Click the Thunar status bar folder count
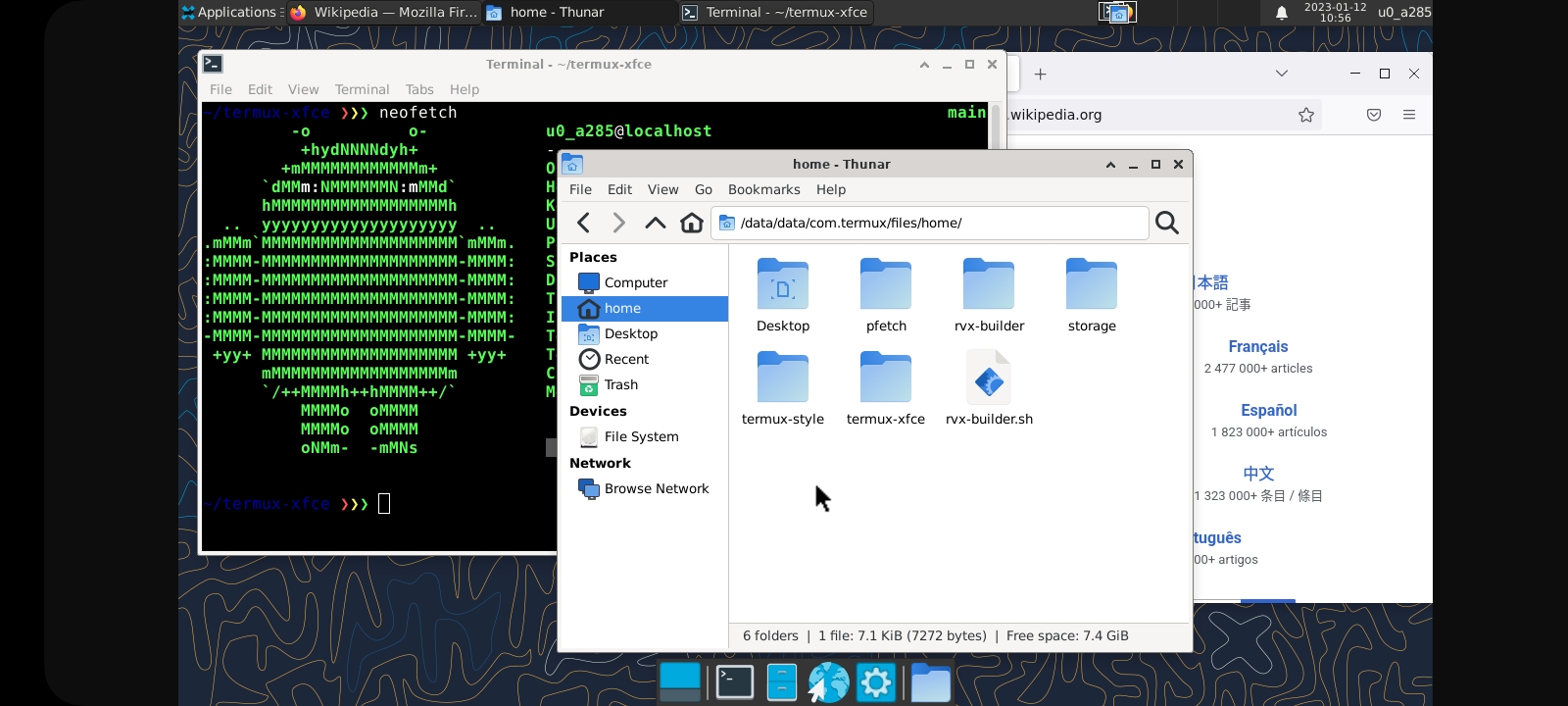This screenshot has height=706, width=1568. [770, 635]
